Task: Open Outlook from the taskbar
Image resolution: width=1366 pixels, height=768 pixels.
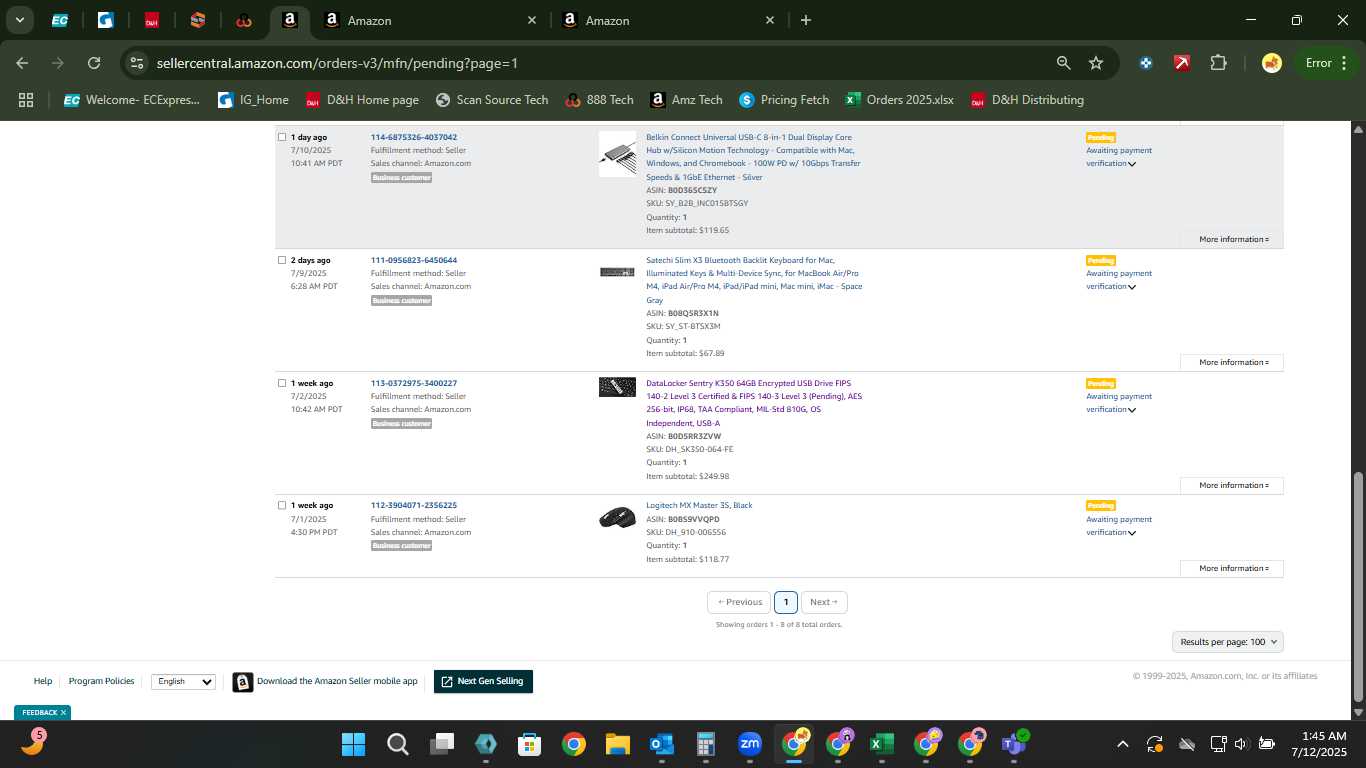Action: point(661,744)
